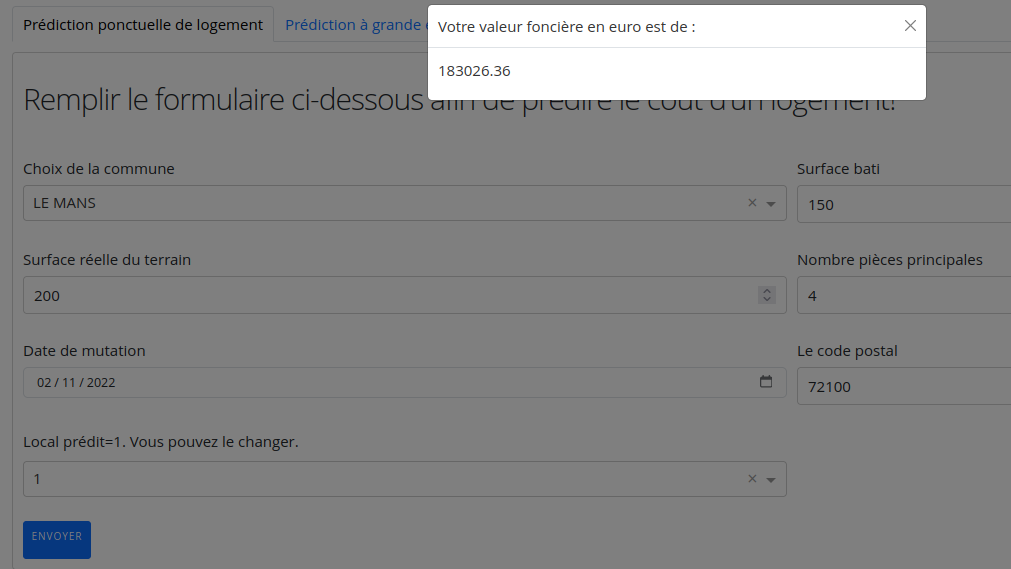Click the LE MANS commune combo box
This screenshot has width=1011, height=569.
[x=380, y=203]
